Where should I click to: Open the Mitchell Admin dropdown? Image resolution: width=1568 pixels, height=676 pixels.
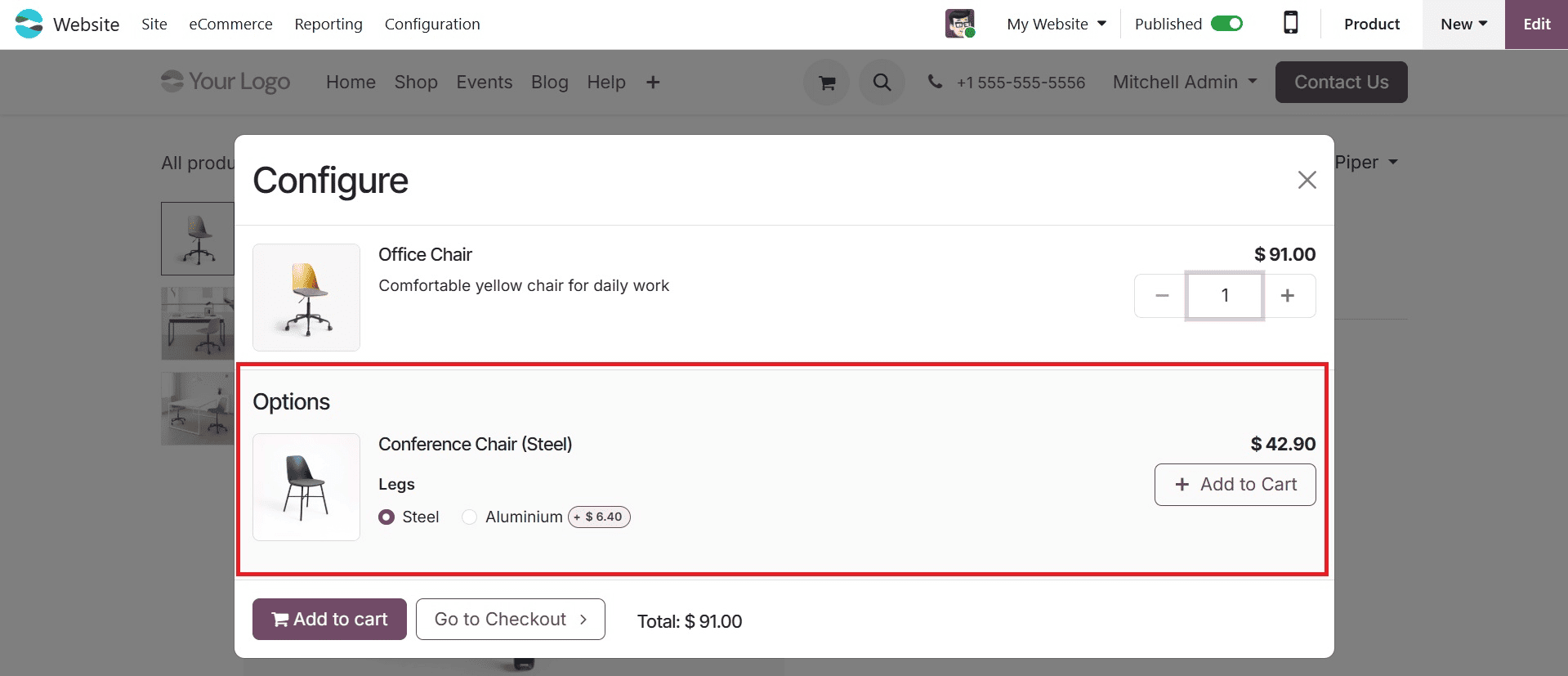(x=1184, y=82)
